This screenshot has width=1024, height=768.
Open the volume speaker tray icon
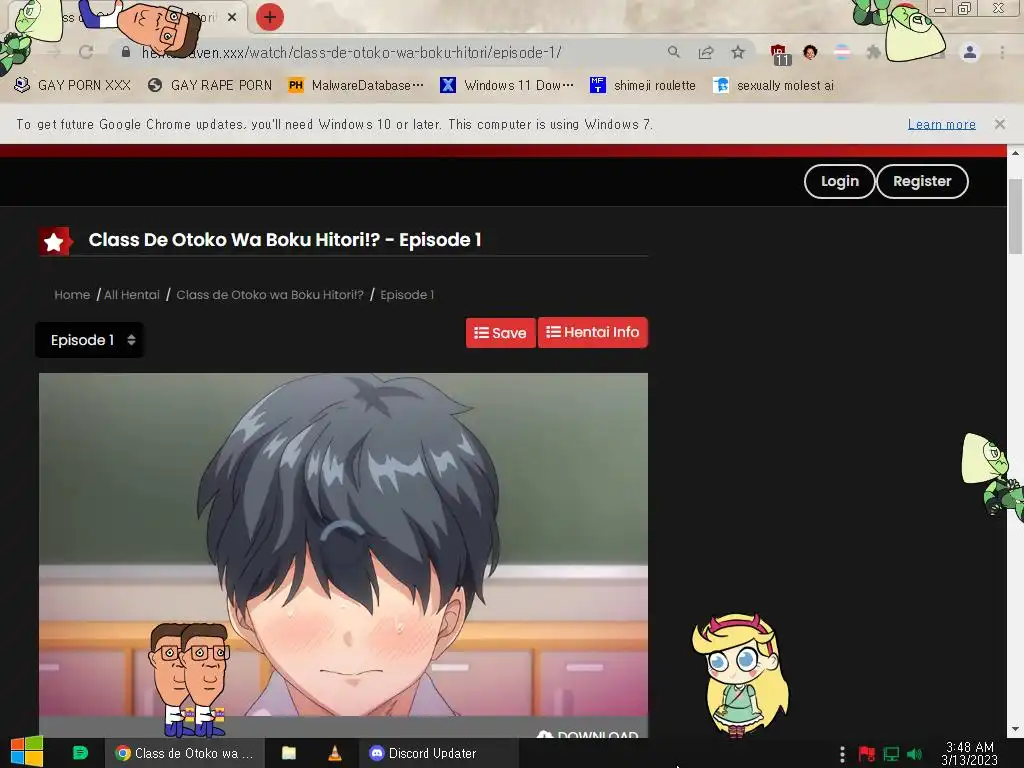[915, 754]
